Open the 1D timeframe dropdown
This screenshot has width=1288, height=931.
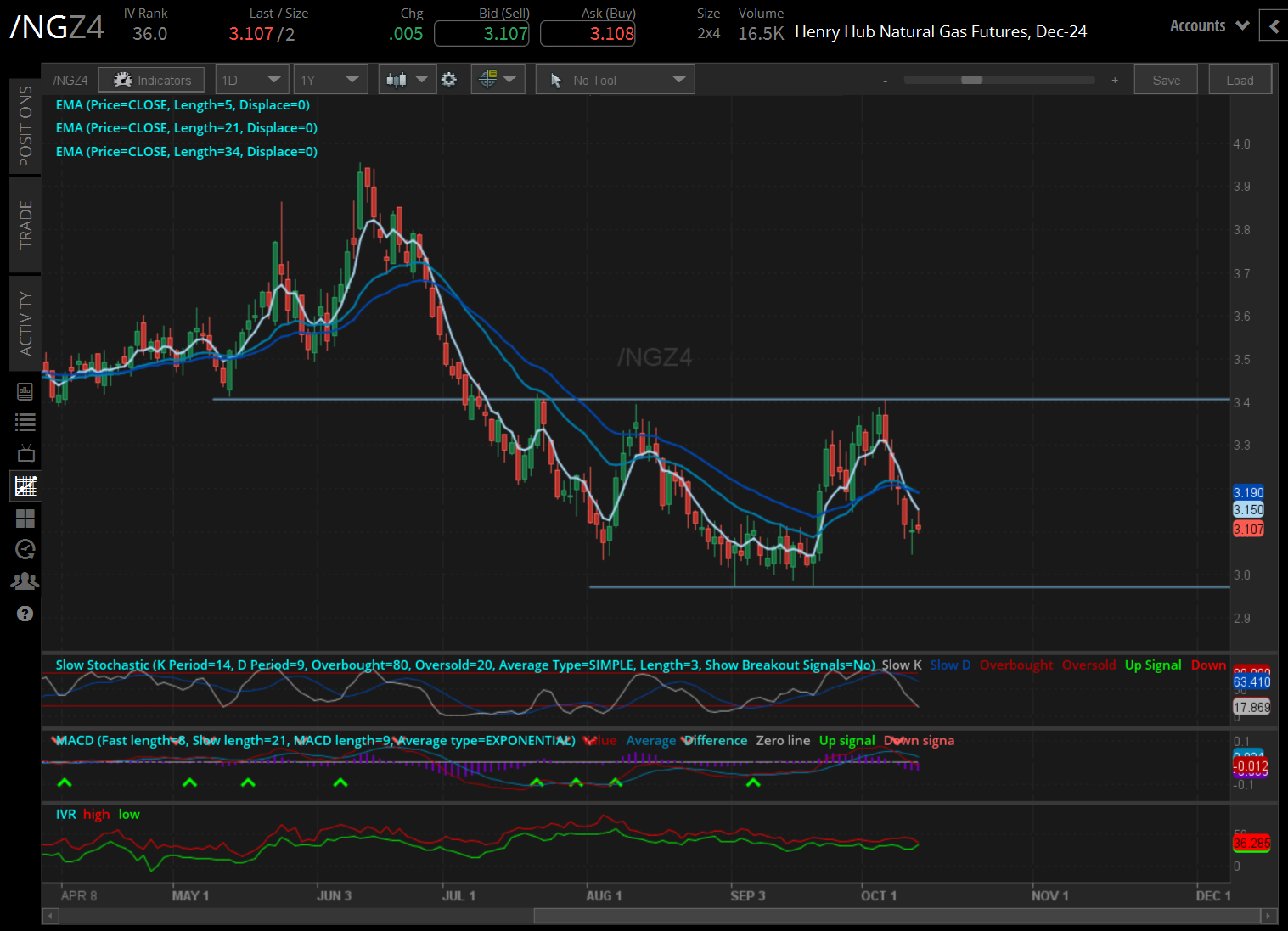tap(251, 79)
